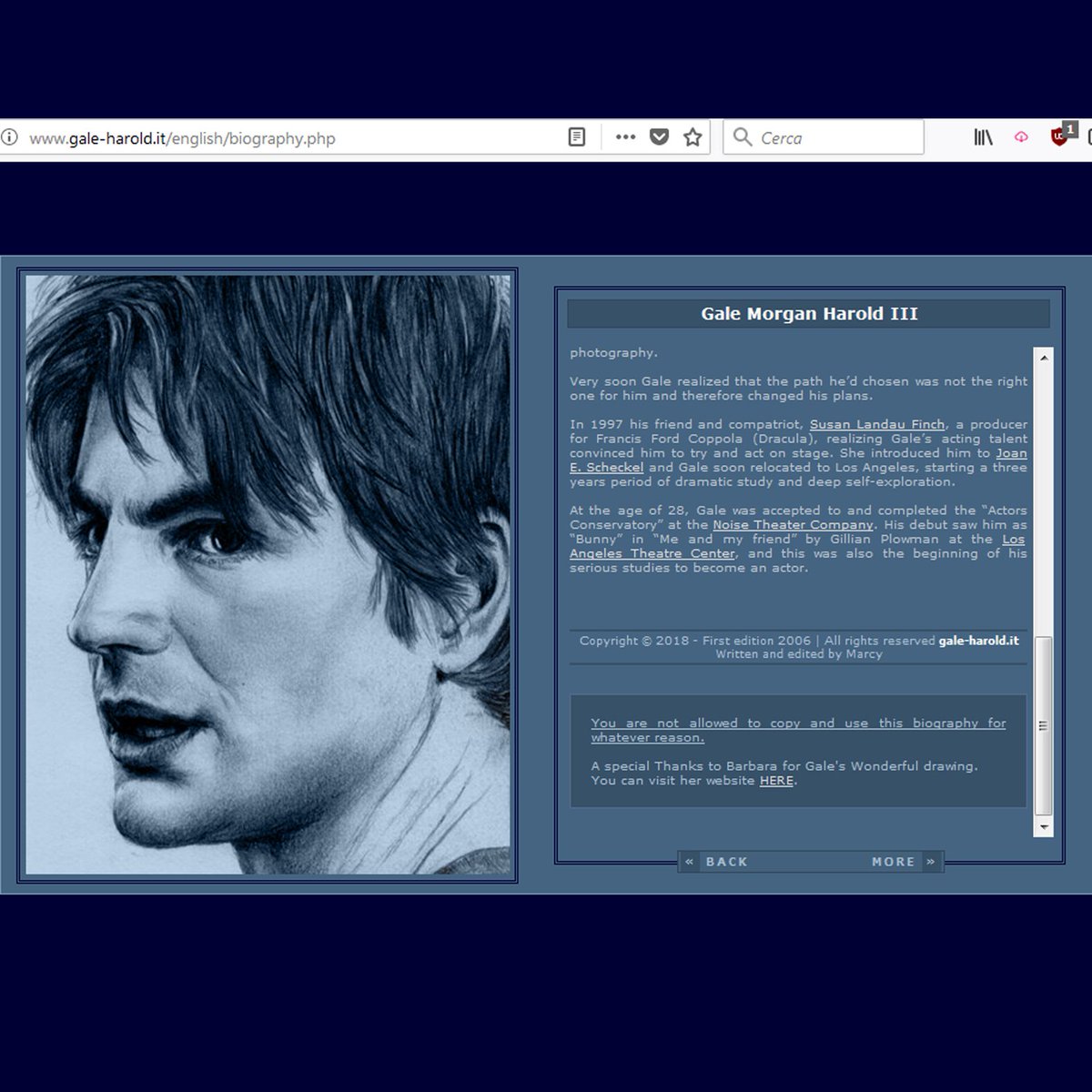Open the Noise Theater Company link
This screenshot has width=1092, height=1092.
pos(793,525)
